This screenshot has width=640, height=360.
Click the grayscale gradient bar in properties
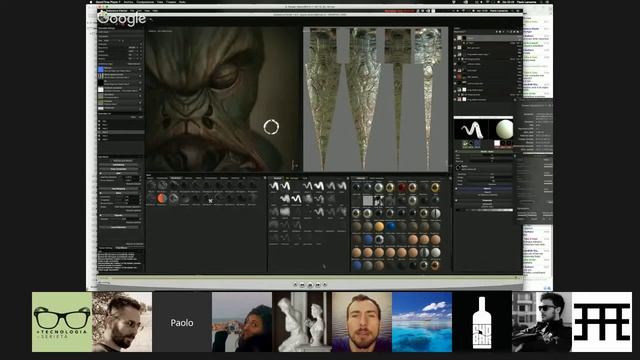[485, 210]
